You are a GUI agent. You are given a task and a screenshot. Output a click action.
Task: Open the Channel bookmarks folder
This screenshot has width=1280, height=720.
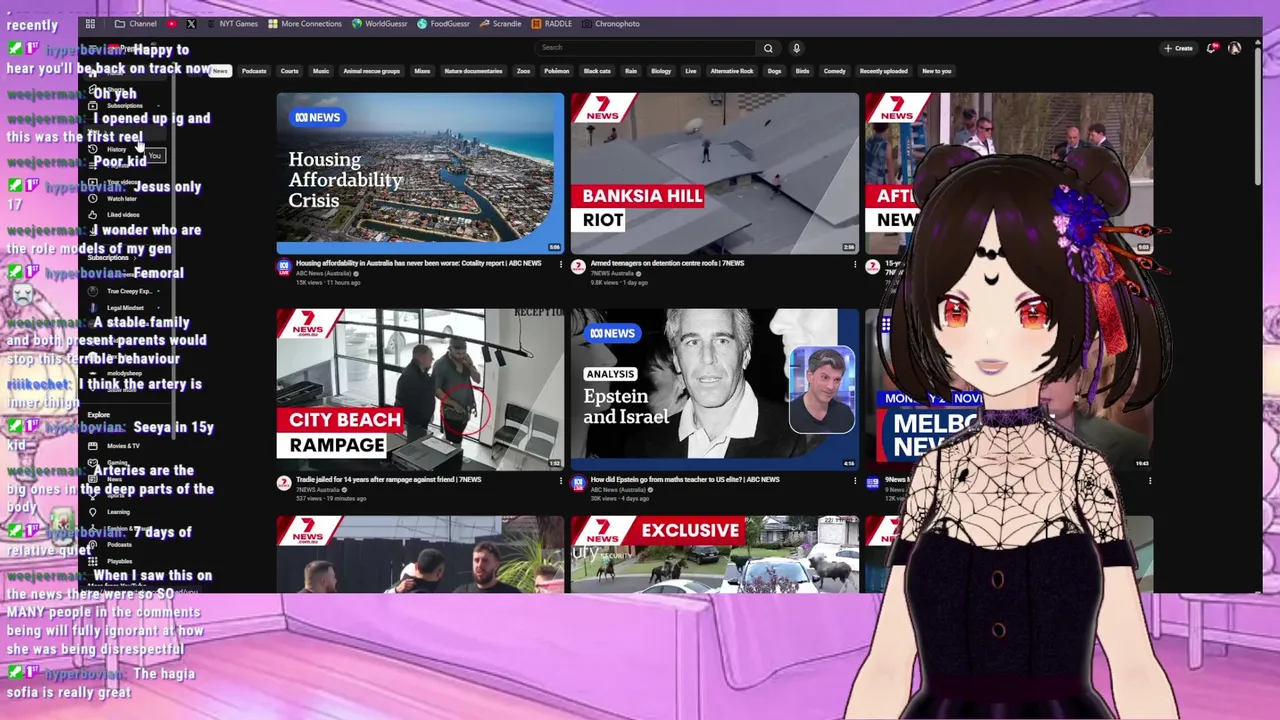point(136,23)
